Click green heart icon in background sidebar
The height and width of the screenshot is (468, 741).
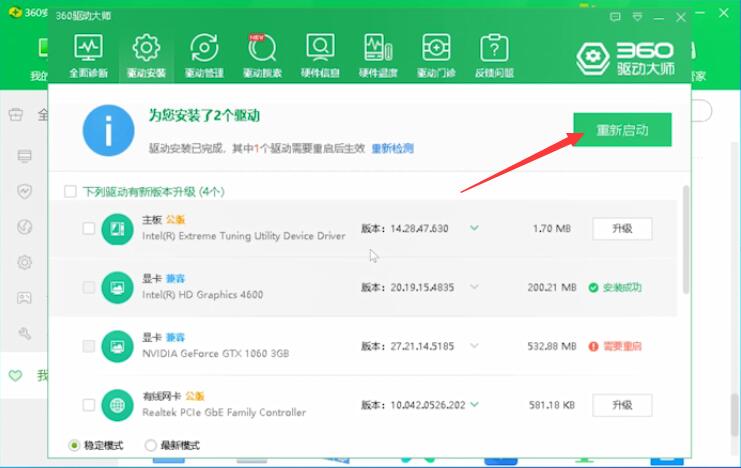pyautogui.click(x=16, y=376)
